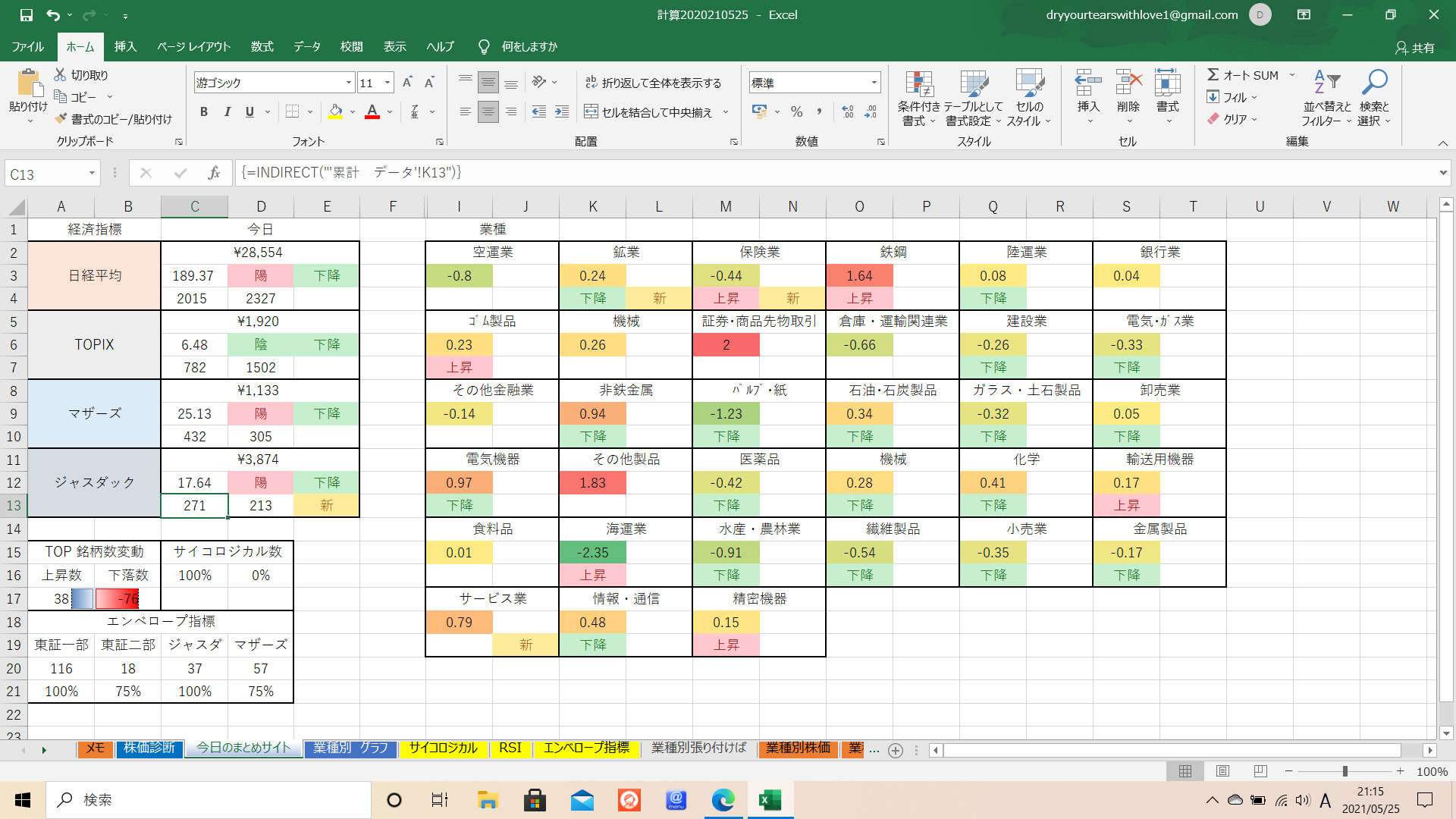Click the Percent Style icon
Screen dimensions: 1456x819
point(796,111)
